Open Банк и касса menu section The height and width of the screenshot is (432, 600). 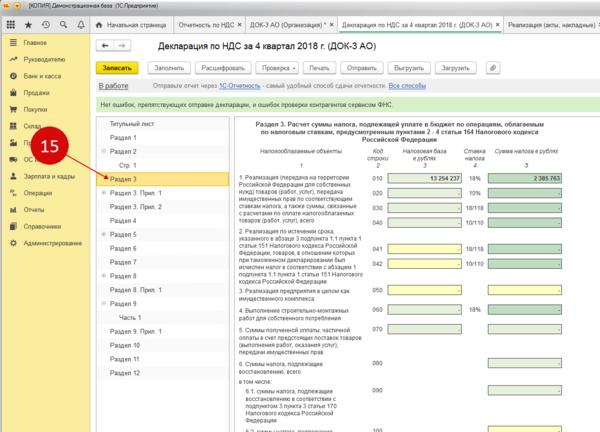point(42,76)
